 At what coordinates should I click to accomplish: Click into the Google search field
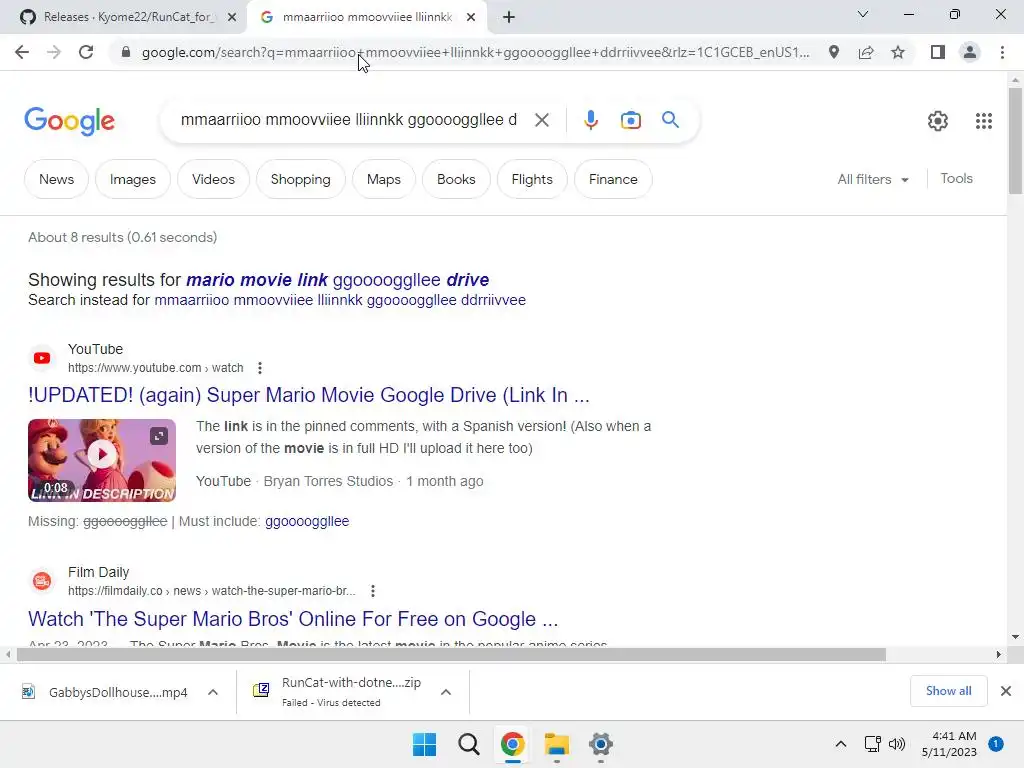[x=349, y=120]
